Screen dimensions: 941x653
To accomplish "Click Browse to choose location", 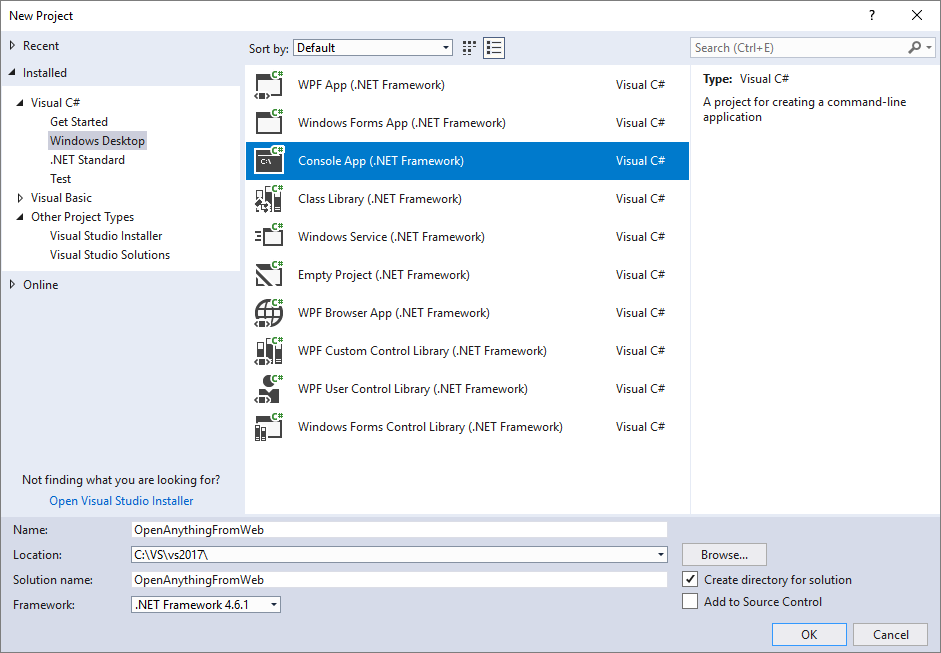I will coord(724,555).
